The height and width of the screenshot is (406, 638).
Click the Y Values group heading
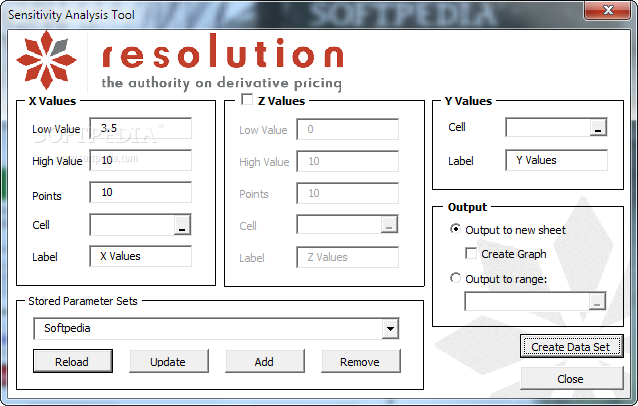pyautogui.click(x=468, y=101)
